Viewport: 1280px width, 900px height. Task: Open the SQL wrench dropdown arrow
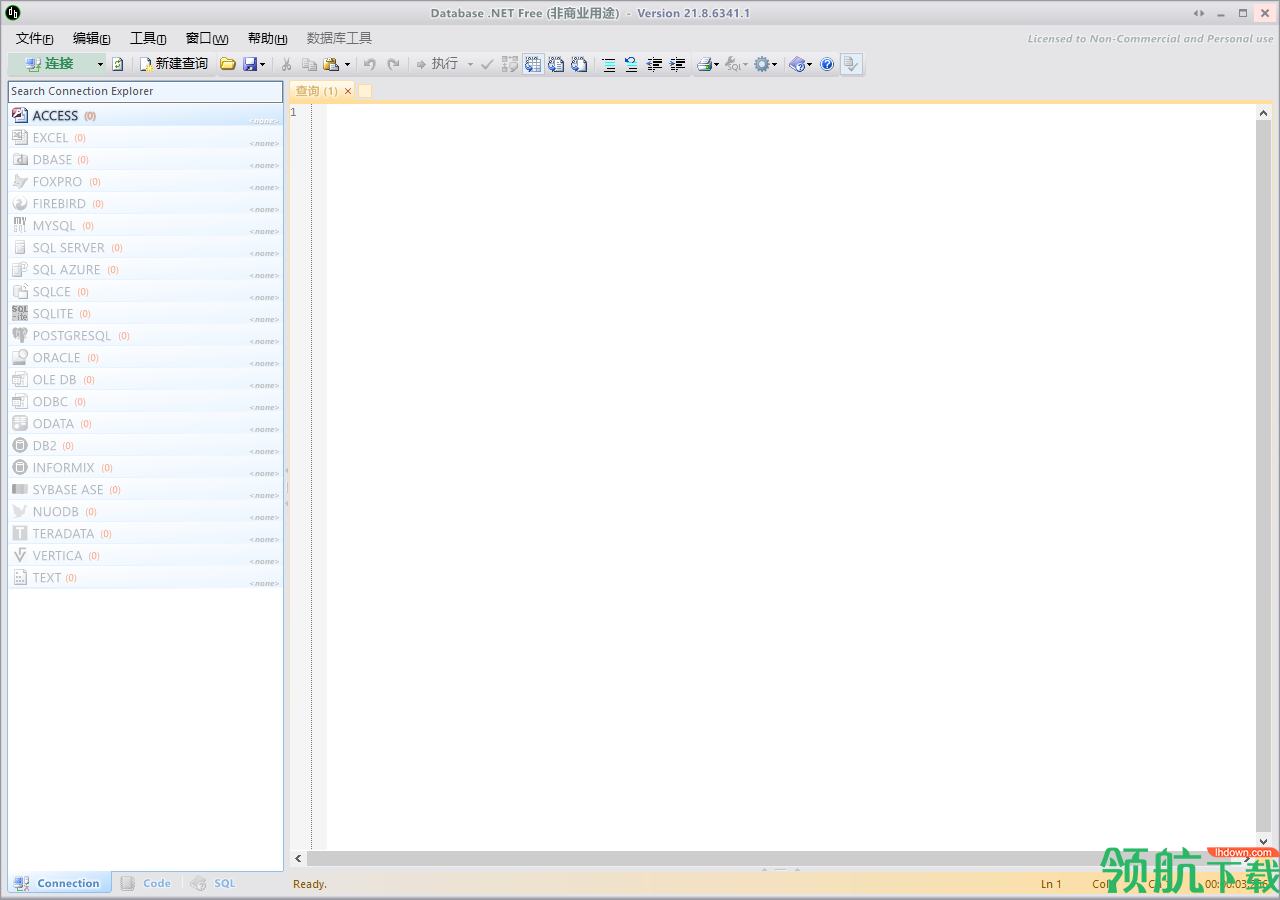pyautogui.click(x=745, y=64)
